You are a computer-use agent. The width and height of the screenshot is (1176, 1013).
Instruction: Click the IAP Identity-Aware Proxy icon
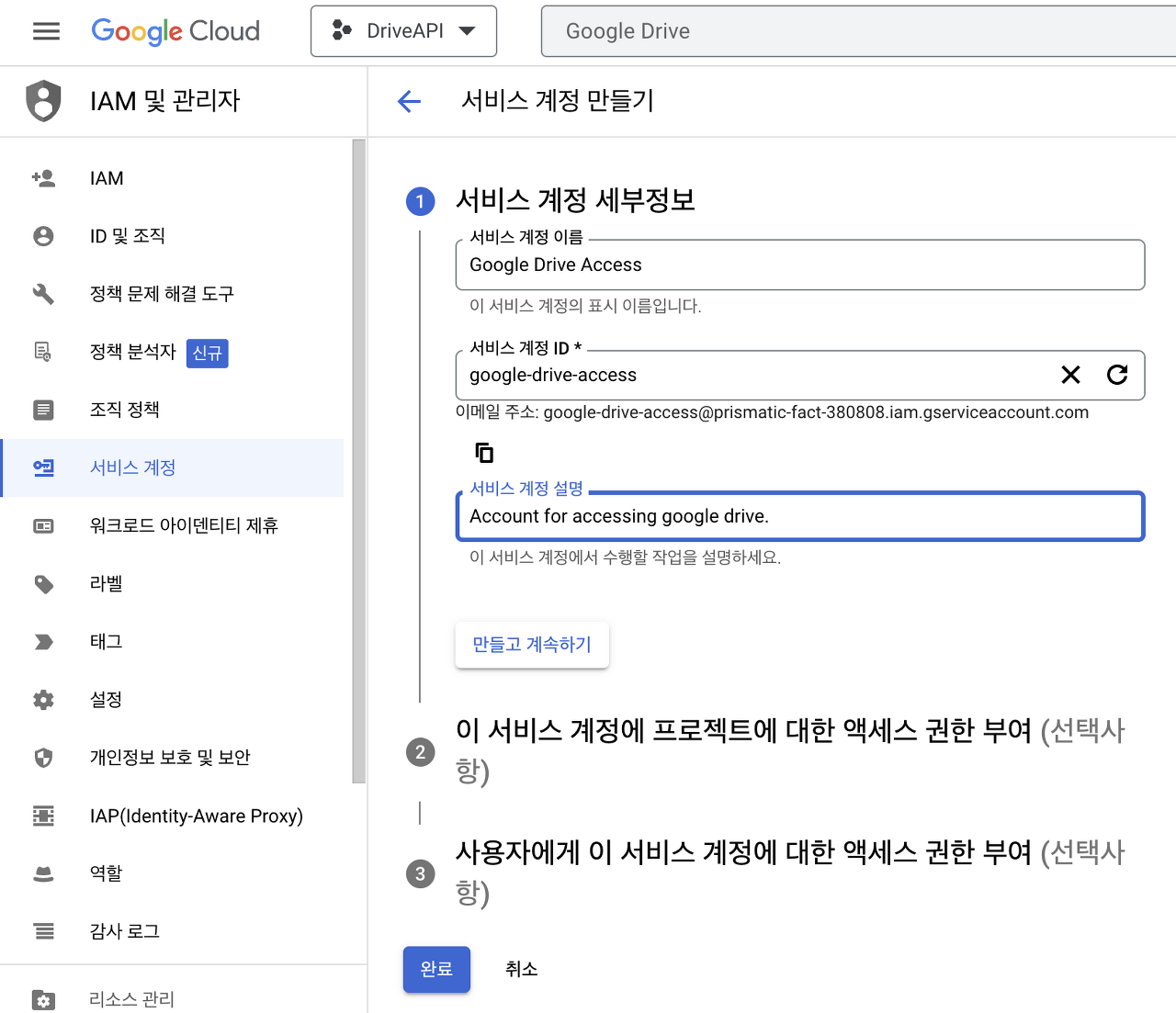(43, 816)
